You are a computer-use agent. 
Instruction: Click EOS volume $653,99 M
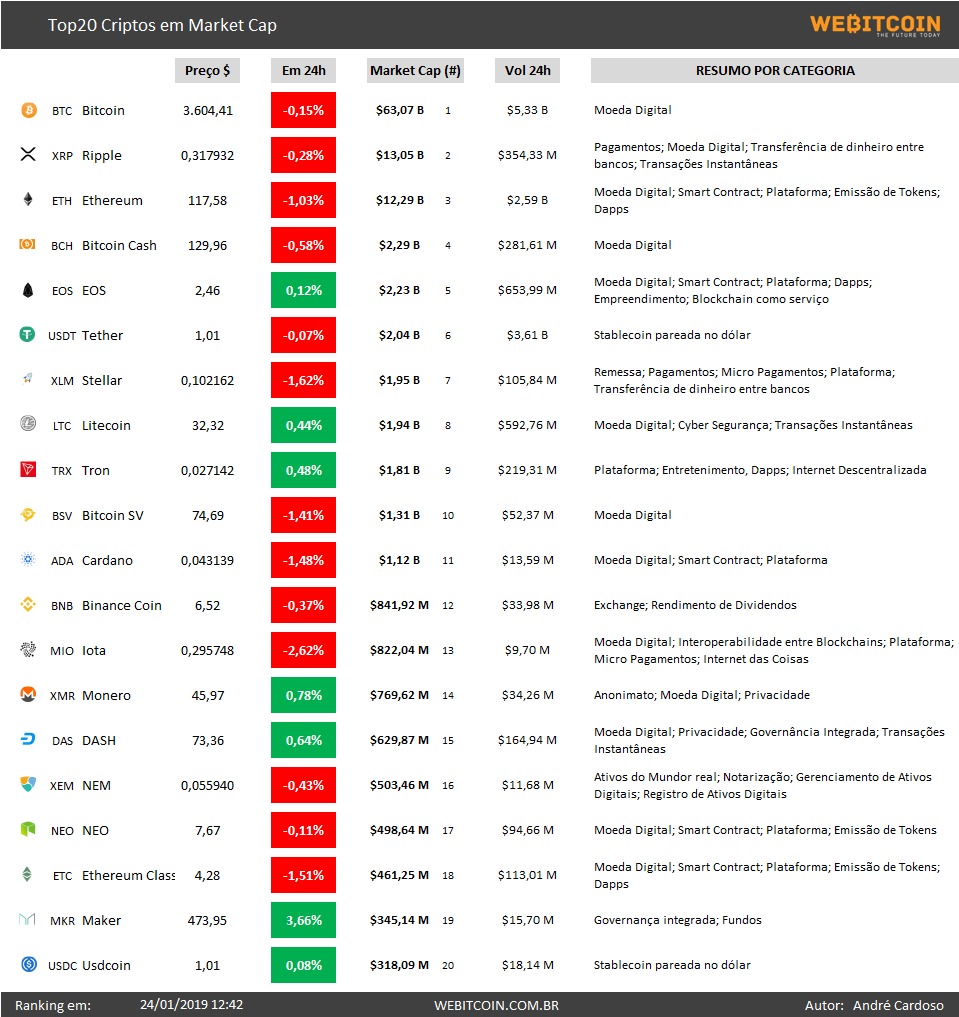point(527,290)
